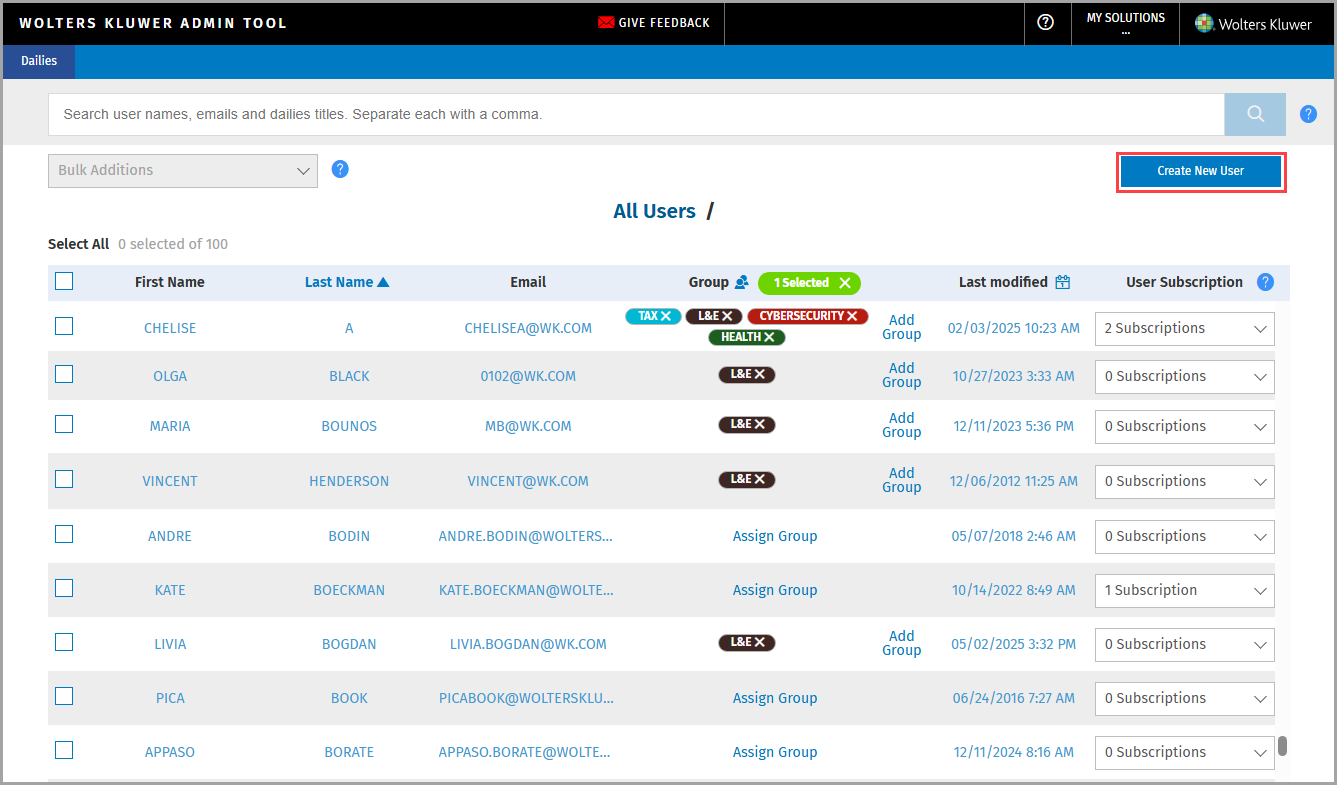Select Vincent Henderson's checkbox
The height and width of the screenshot is (785, 1337).
pyautogui.click(x=64, y=479)
